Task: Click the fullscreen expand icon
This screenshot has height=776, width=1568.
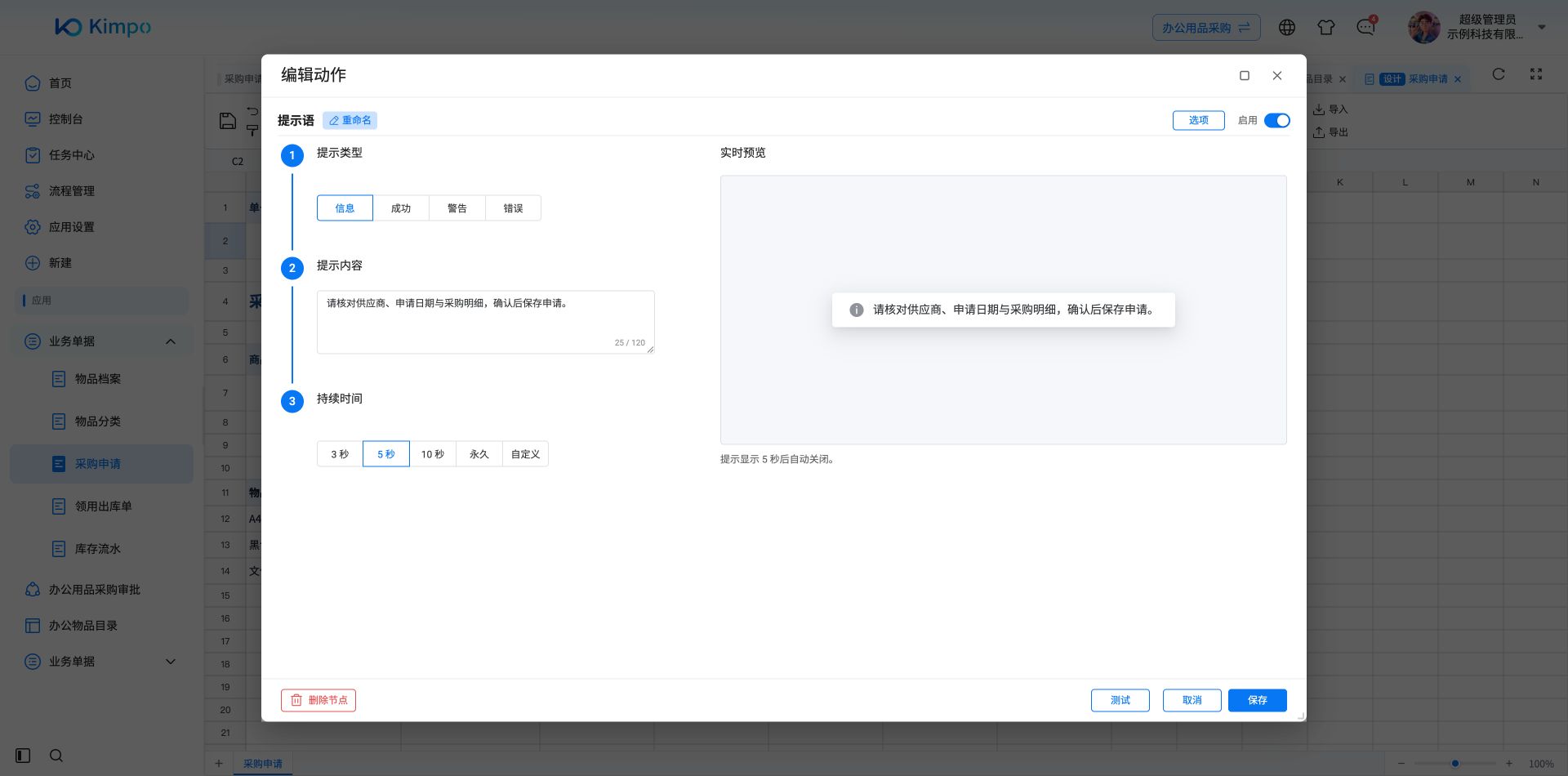Action: coord(1536,74)
